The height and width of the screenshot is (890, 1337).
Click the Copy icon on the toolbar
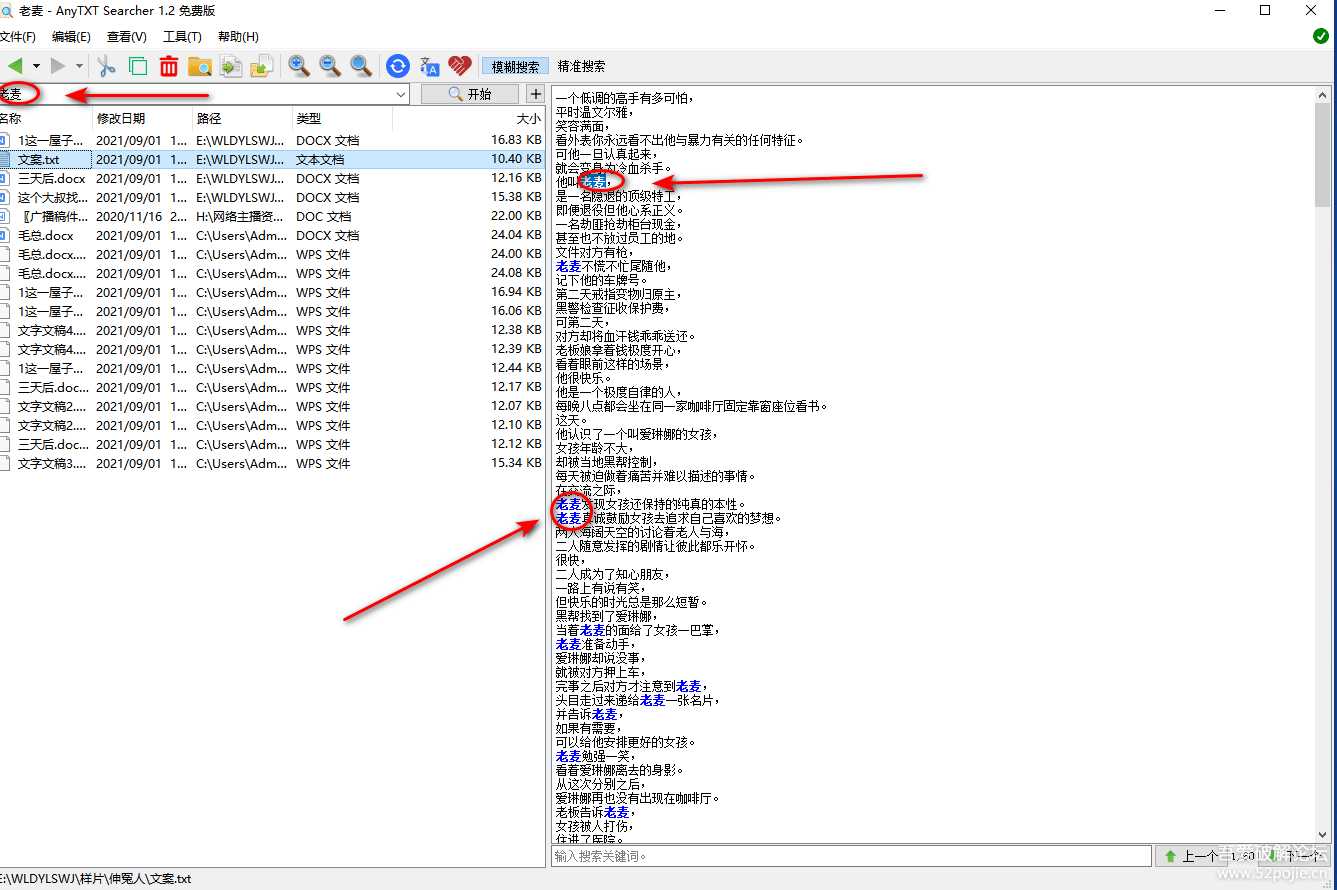pyautogui.click(x=137, y=65)
